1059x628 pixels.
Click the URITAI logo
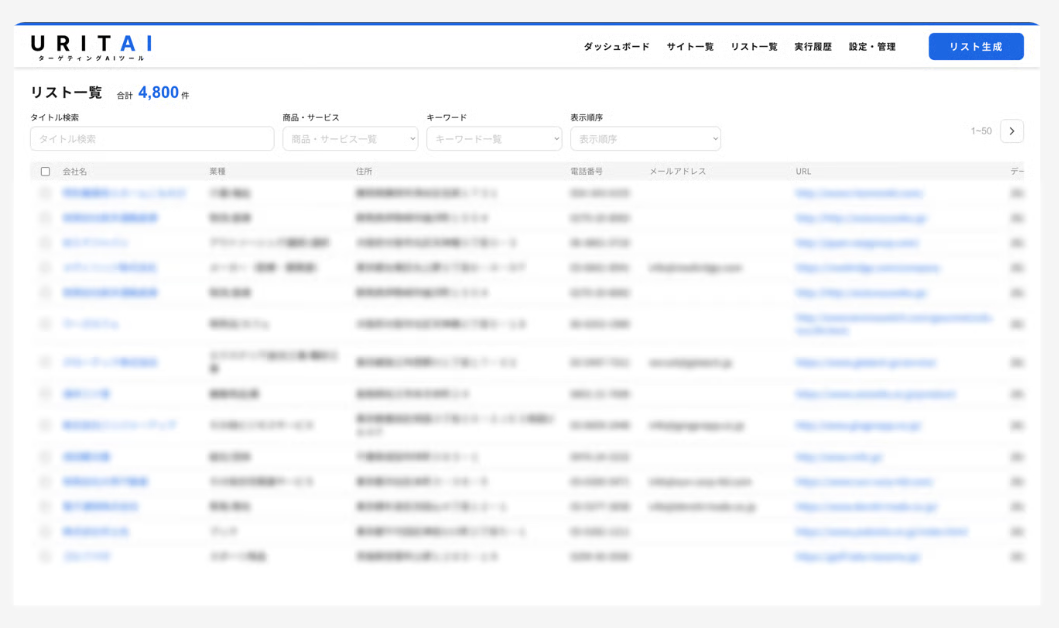[91, 47]
